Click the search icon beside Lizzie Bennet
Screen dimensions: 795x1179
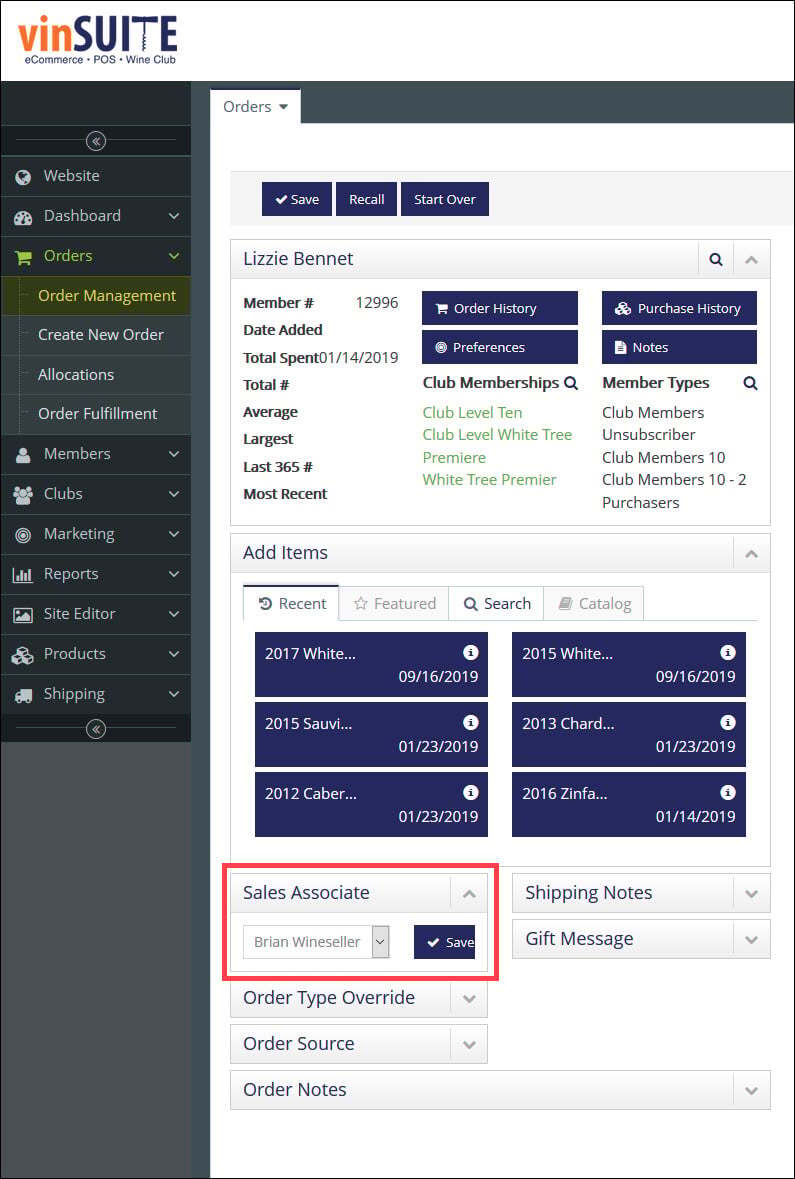[716, 259]
